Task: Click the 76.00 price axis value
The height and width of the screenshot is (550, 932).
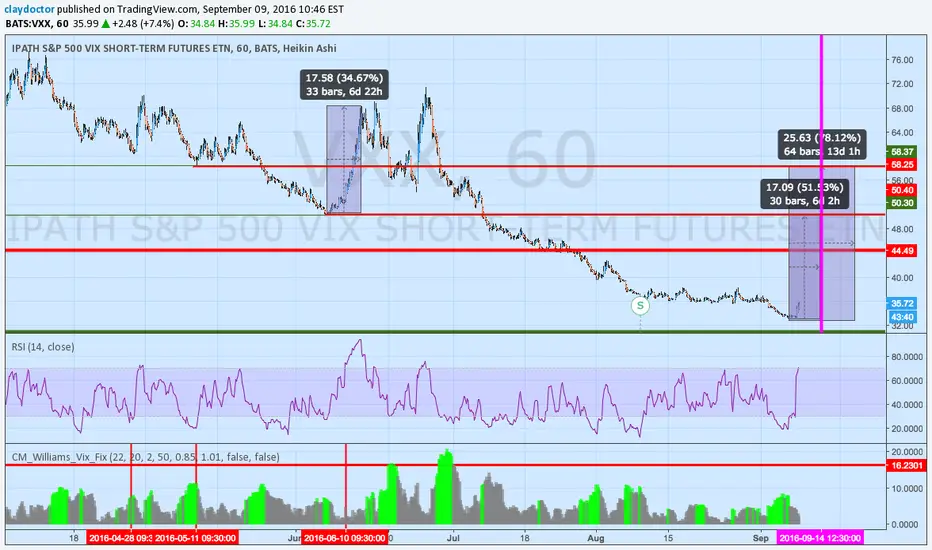Action: (902, 60)
